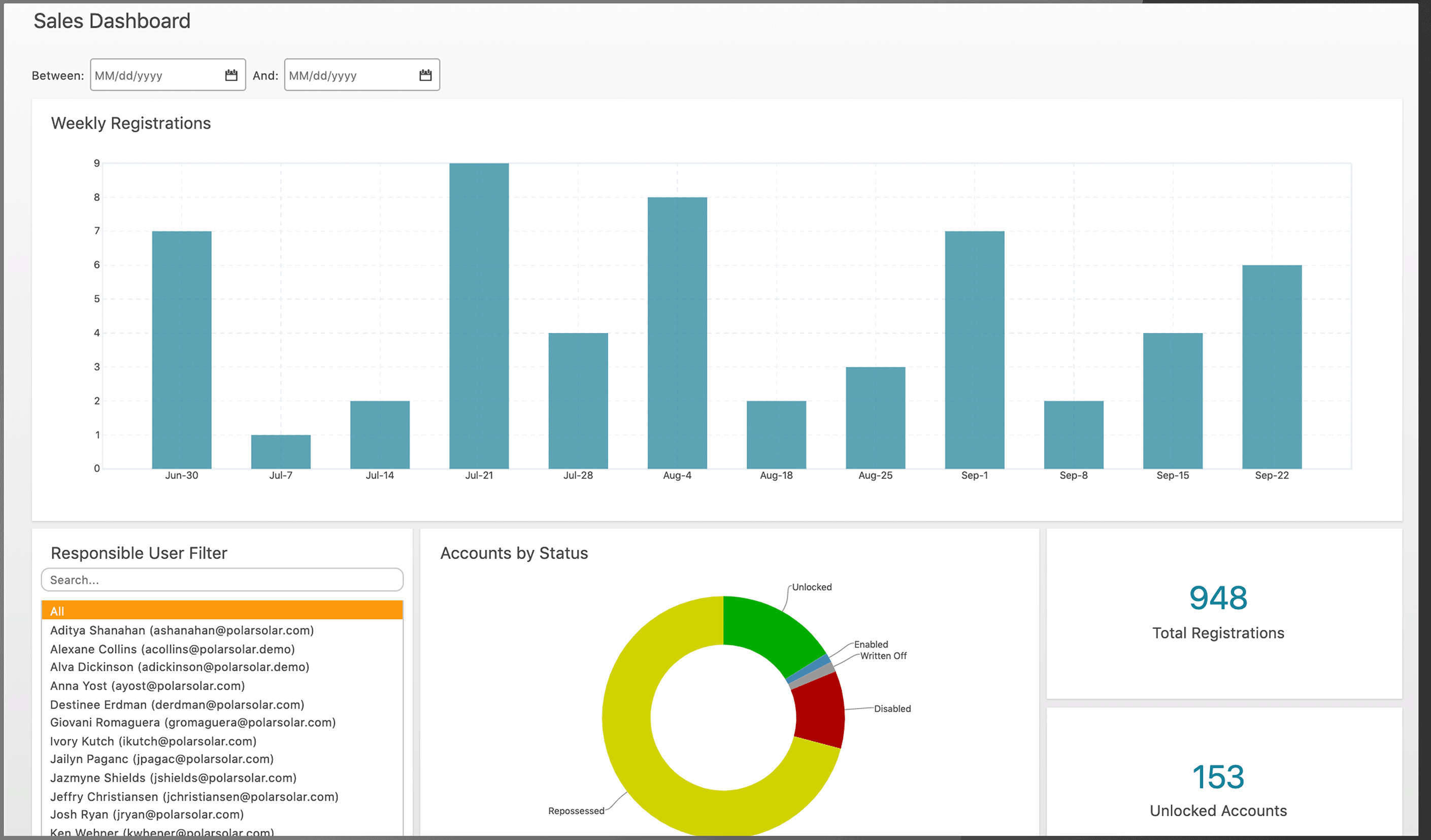Select All in the user filter
Screen dimensions: 1431x840
(222, 611)
